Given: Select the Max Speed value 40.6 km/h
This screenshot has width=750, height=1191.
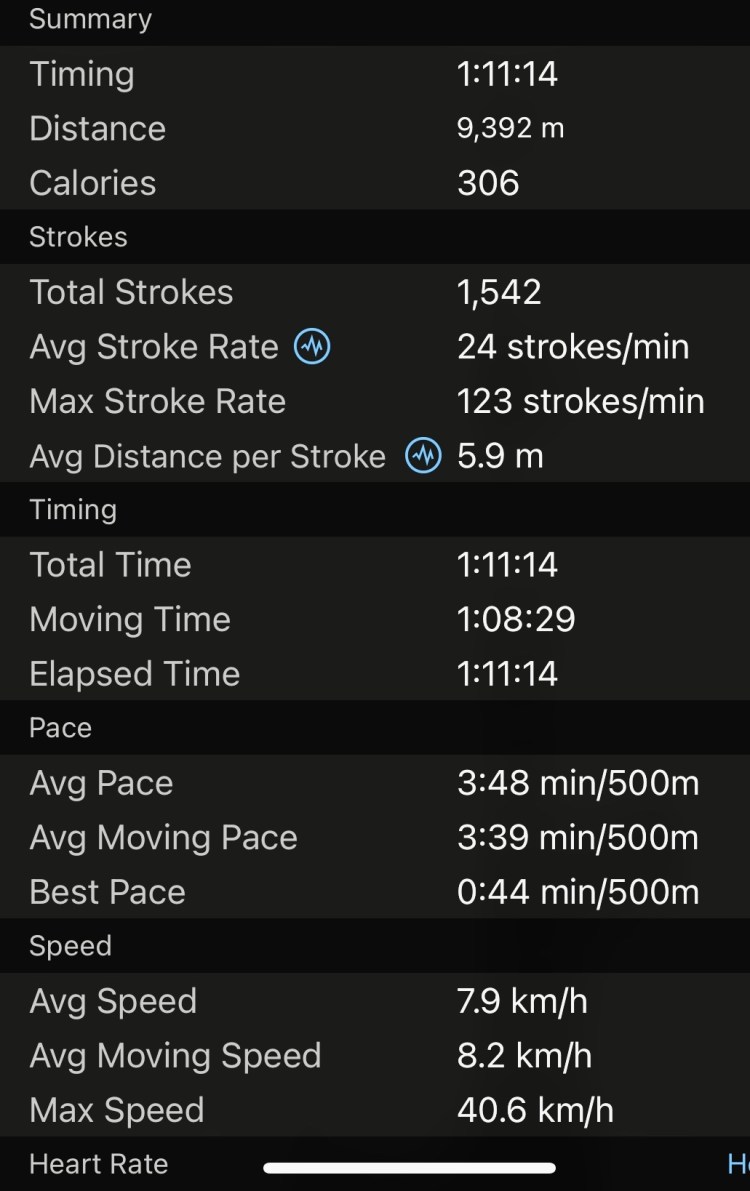Looking at the screenshot, I should (535, 1110).
